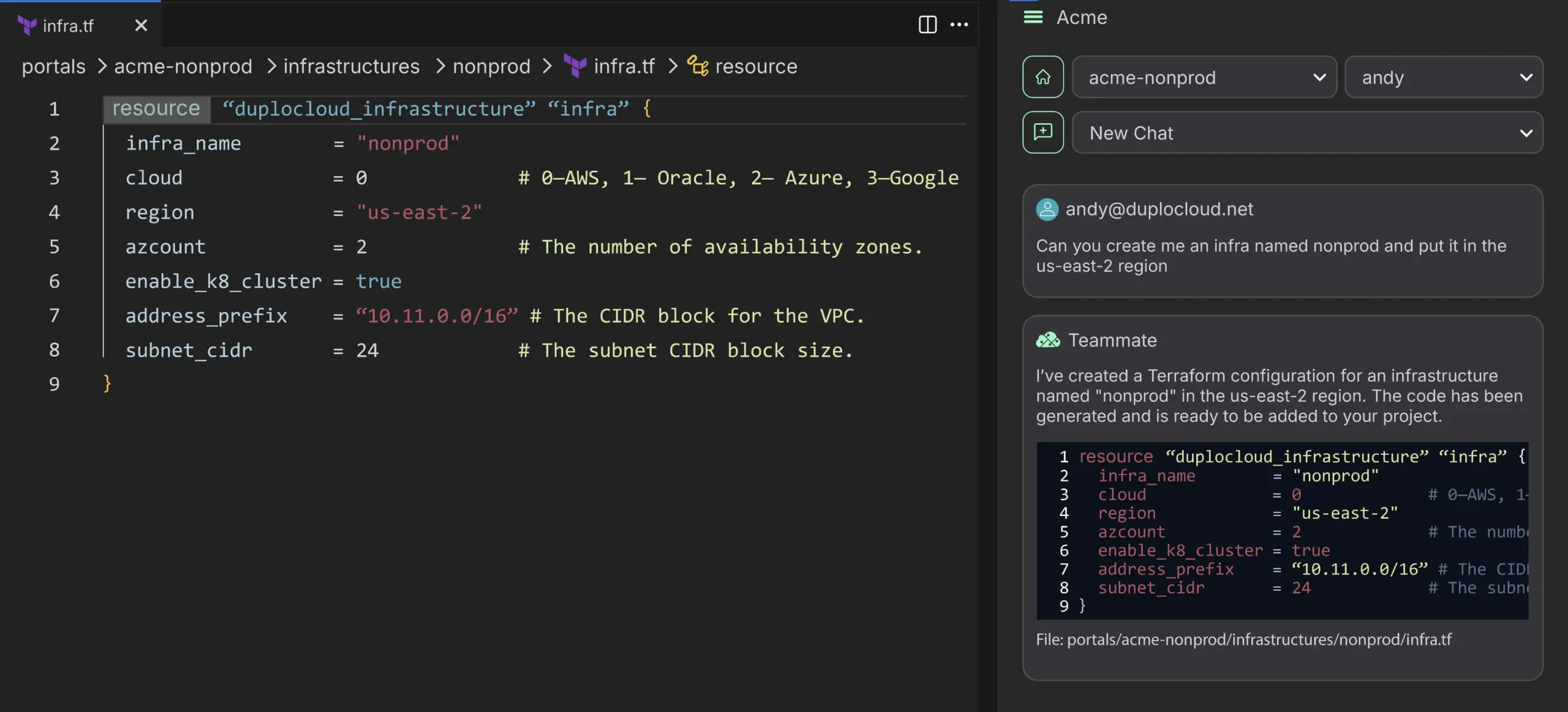The width and height of the screenshot is (1568, 712).
Task: Click the true value on line 6
Action: pyautogui.click(x=379, y=282)
